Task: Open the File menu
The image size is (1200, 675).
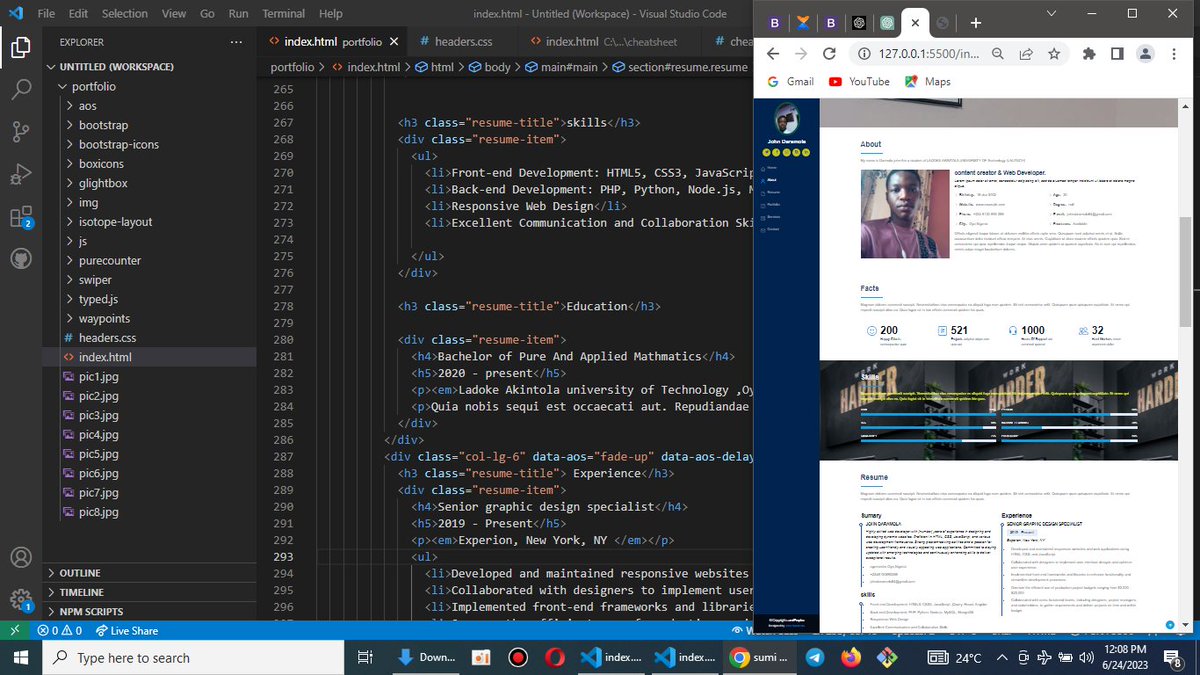Action: [46, 14]
